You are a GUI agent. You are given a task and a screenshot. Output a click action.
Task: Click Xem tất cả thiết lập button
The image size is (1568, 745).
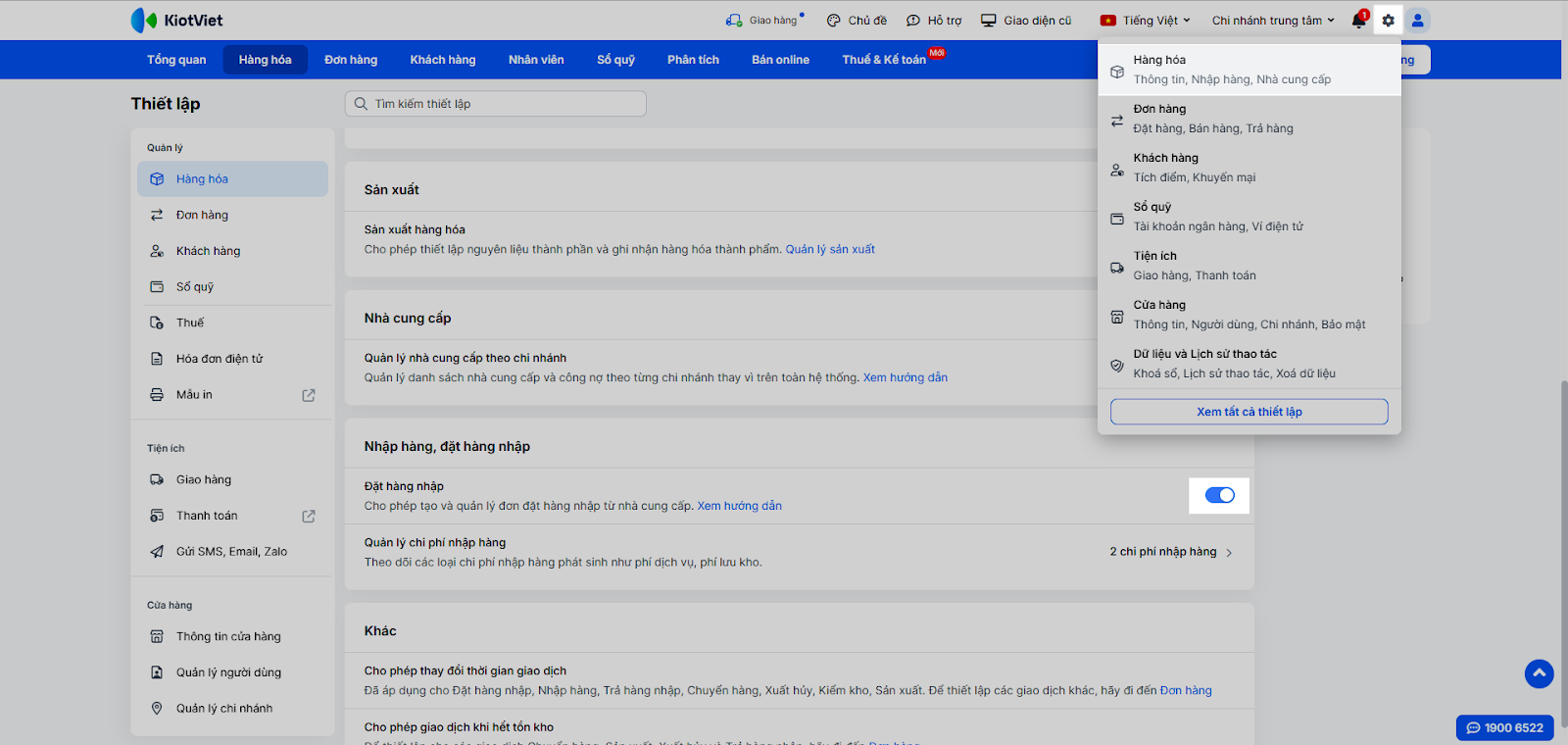click(x=1249, y=412)
